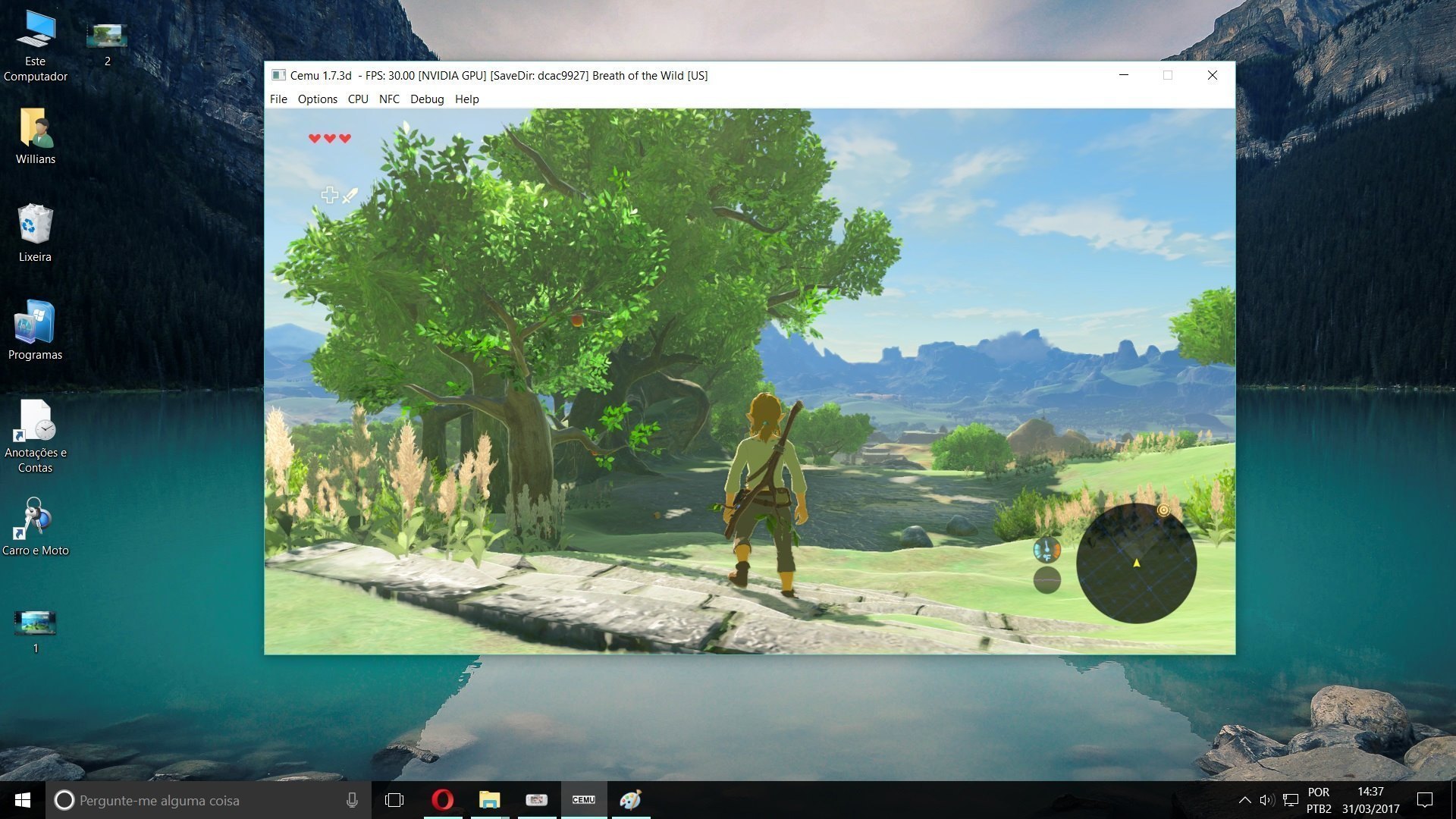The image size is (1456, 819).
Task: Select the Anotações e Contas shortcut
Action: [x=35, y=437]
